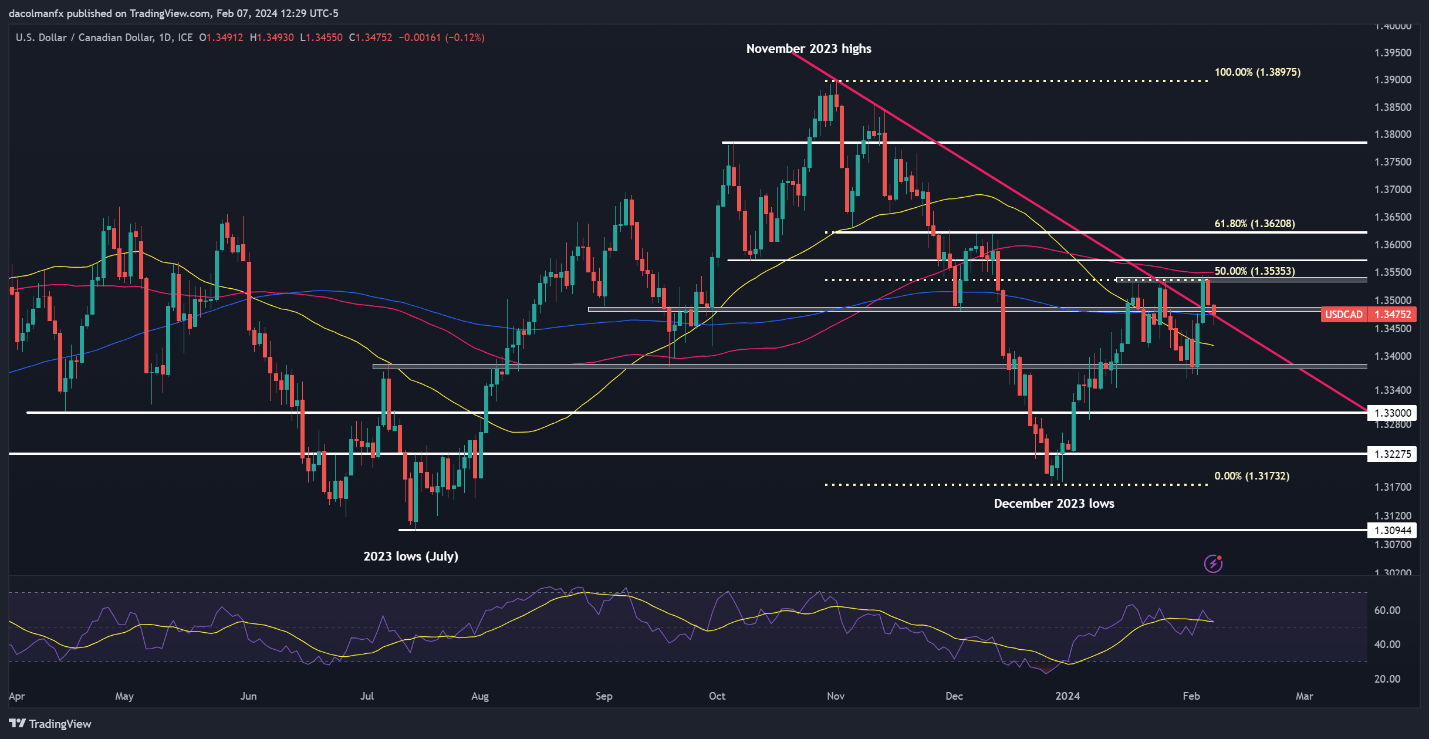Click the 50.00% (1.35353) Fibonacci label
This screenshot has width=1429, height=739.
(x=1254, y=272)
